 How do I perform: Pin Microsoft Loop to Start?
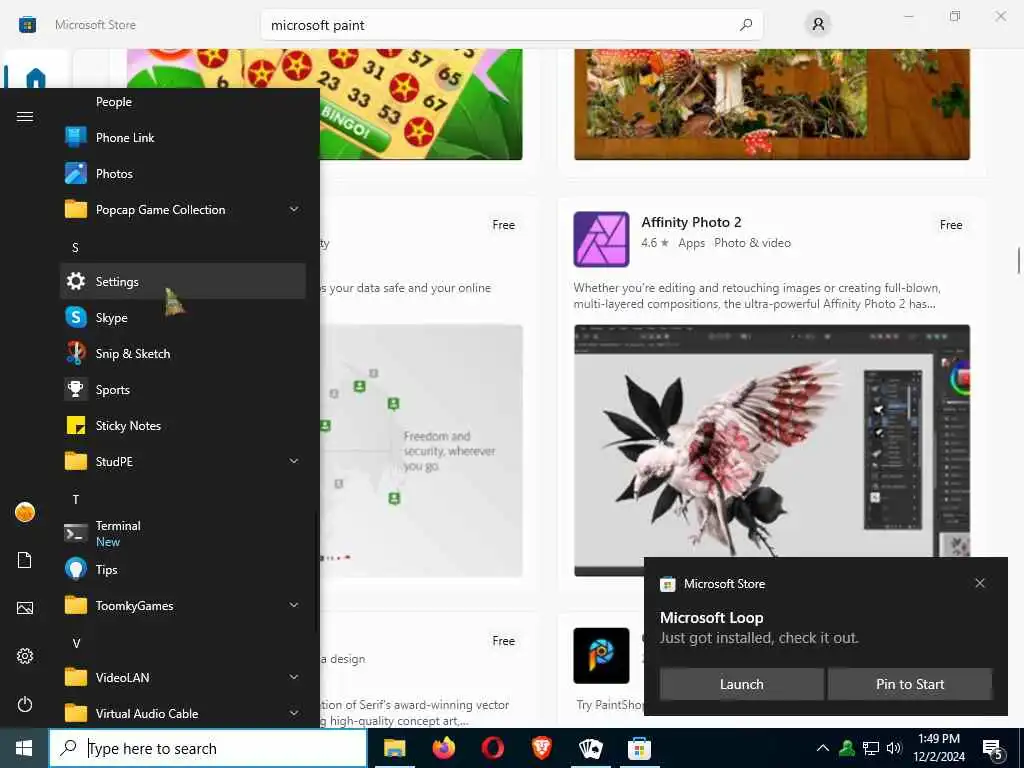(910, 684)
